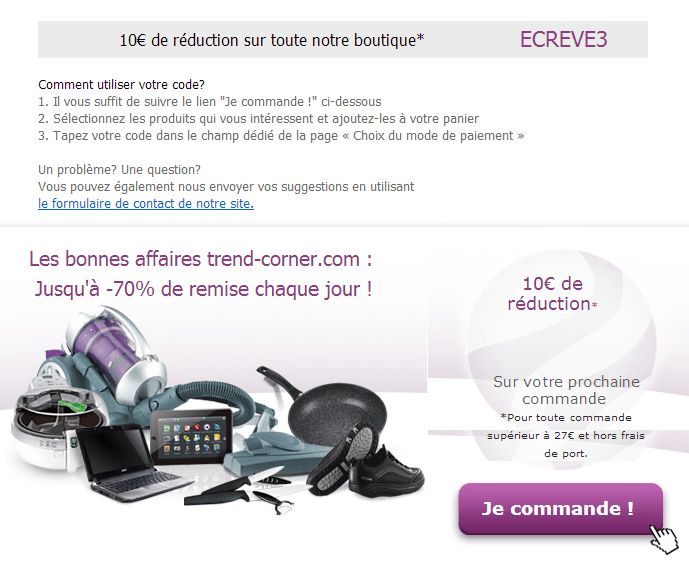The image size is (689, 573).
Task: Click the tablet with app icons
Action: tap(191, 437)
